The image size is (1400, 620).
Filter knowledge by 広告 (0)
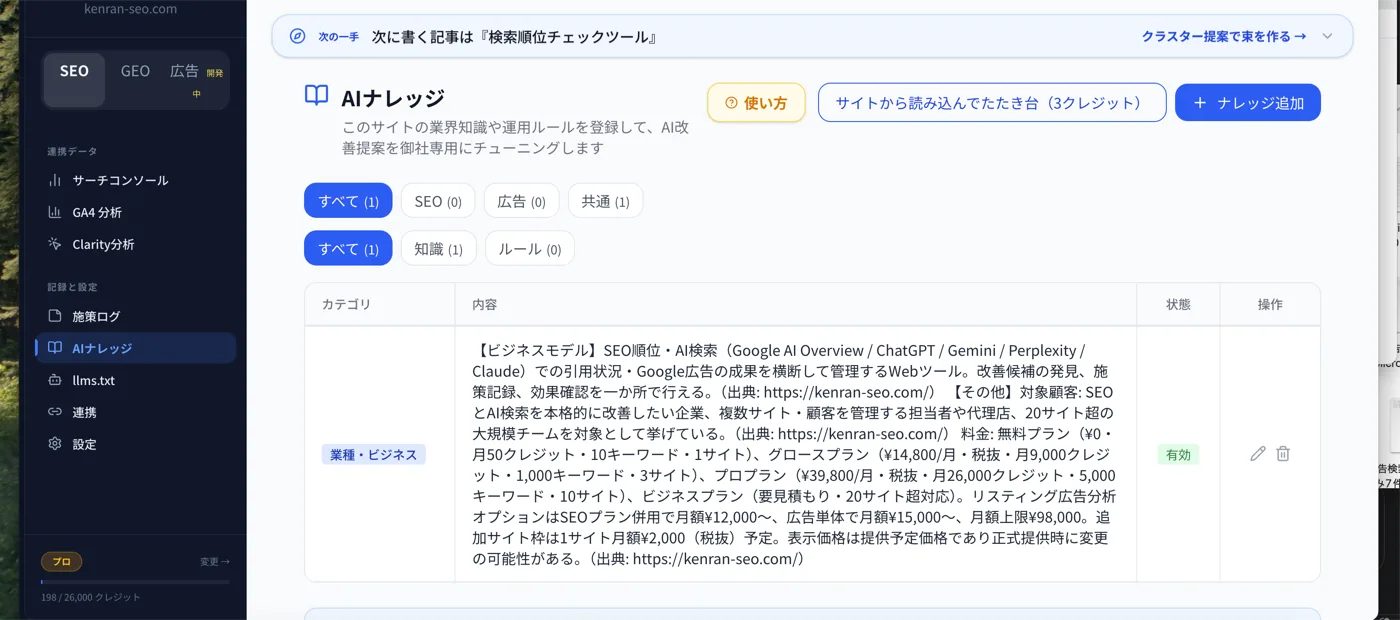click(x=521, y=201)
